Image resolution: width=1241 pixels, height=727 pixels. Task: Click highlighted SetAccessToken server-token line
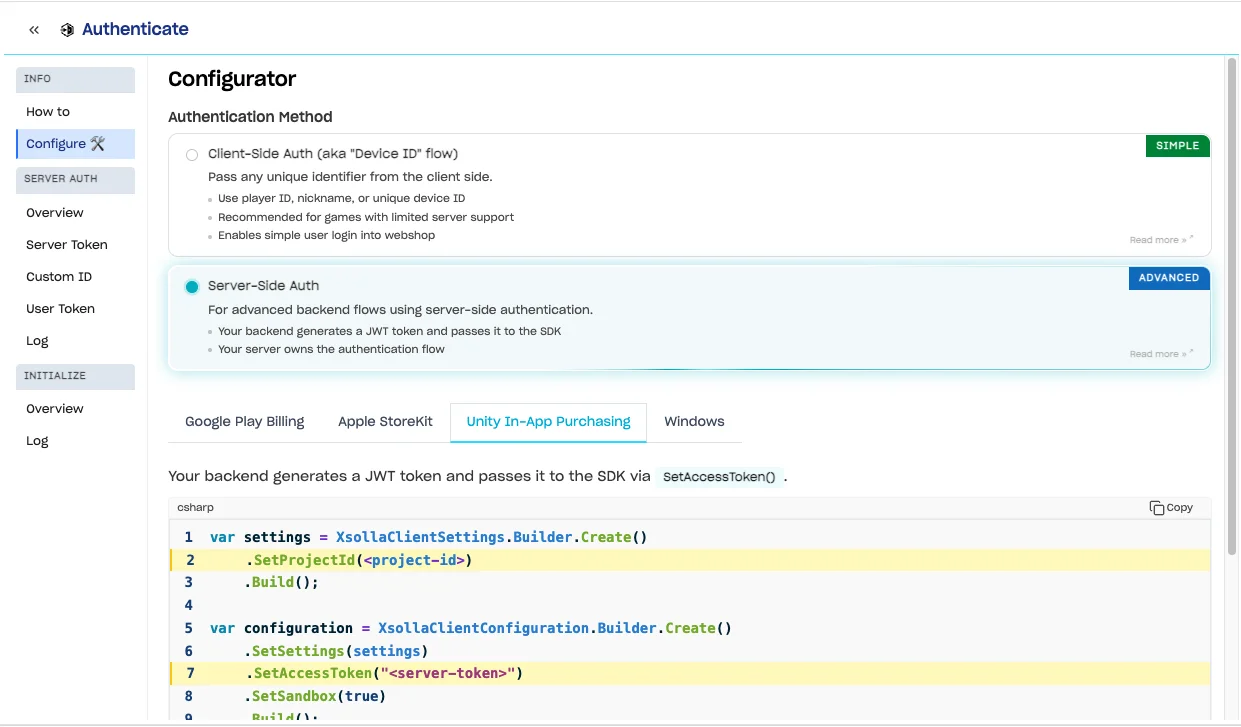point(690,673)
